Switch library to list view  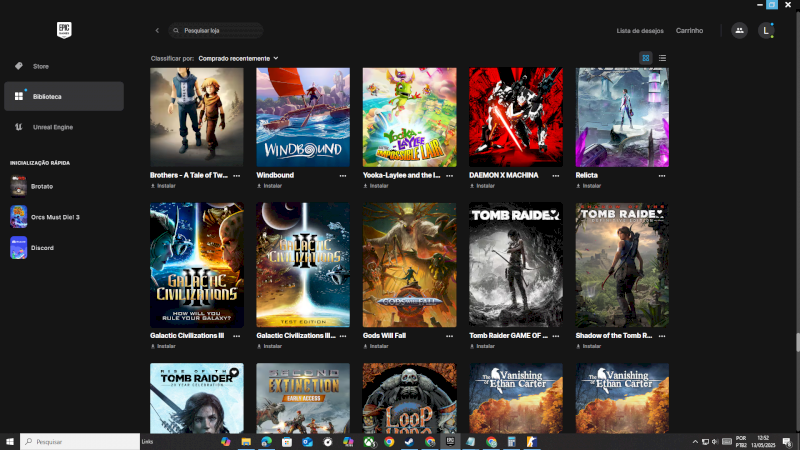662,58
